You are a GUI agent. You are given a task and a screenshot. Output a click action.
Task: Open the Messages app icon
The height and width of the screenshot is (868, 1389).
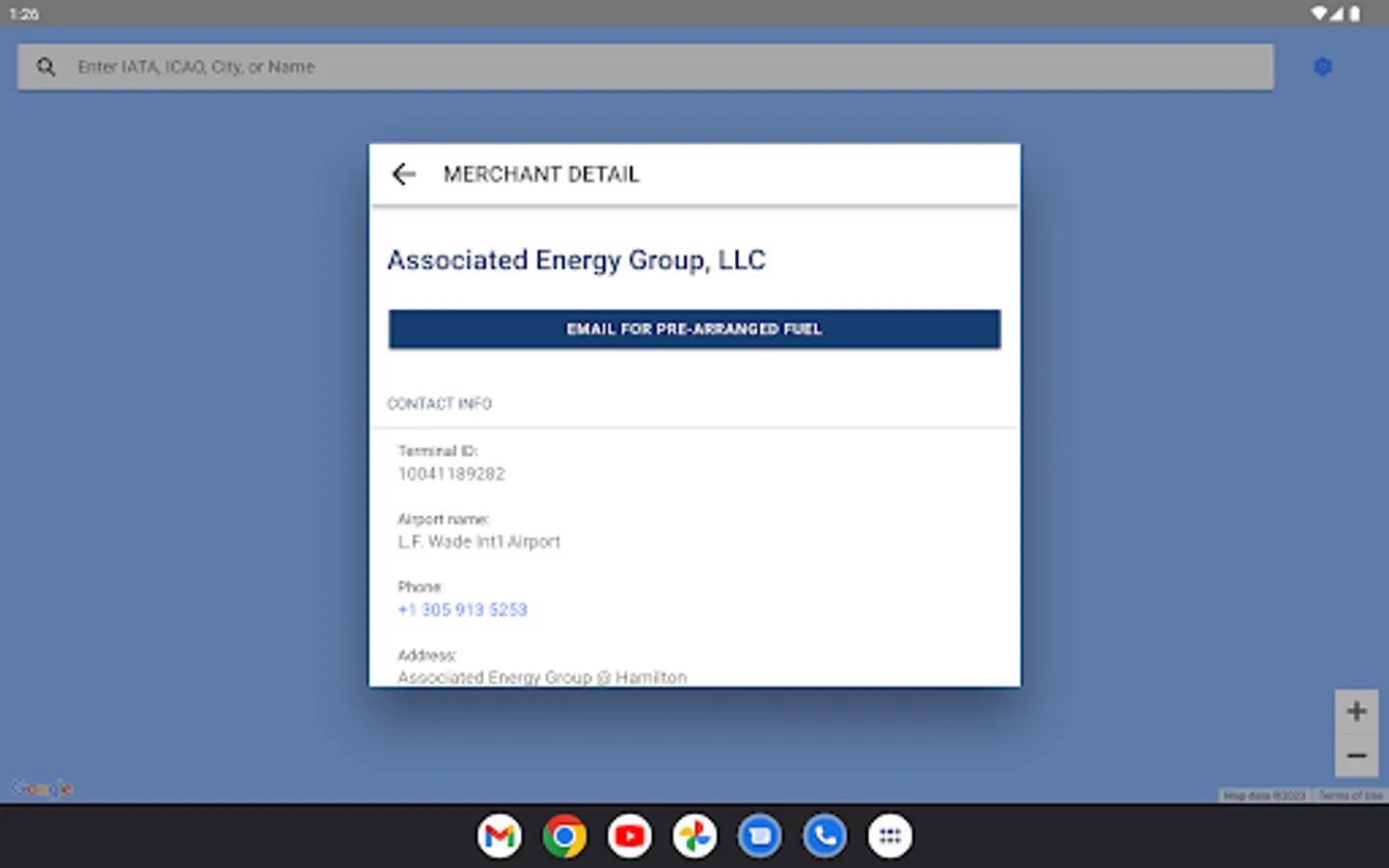(760, 836)
